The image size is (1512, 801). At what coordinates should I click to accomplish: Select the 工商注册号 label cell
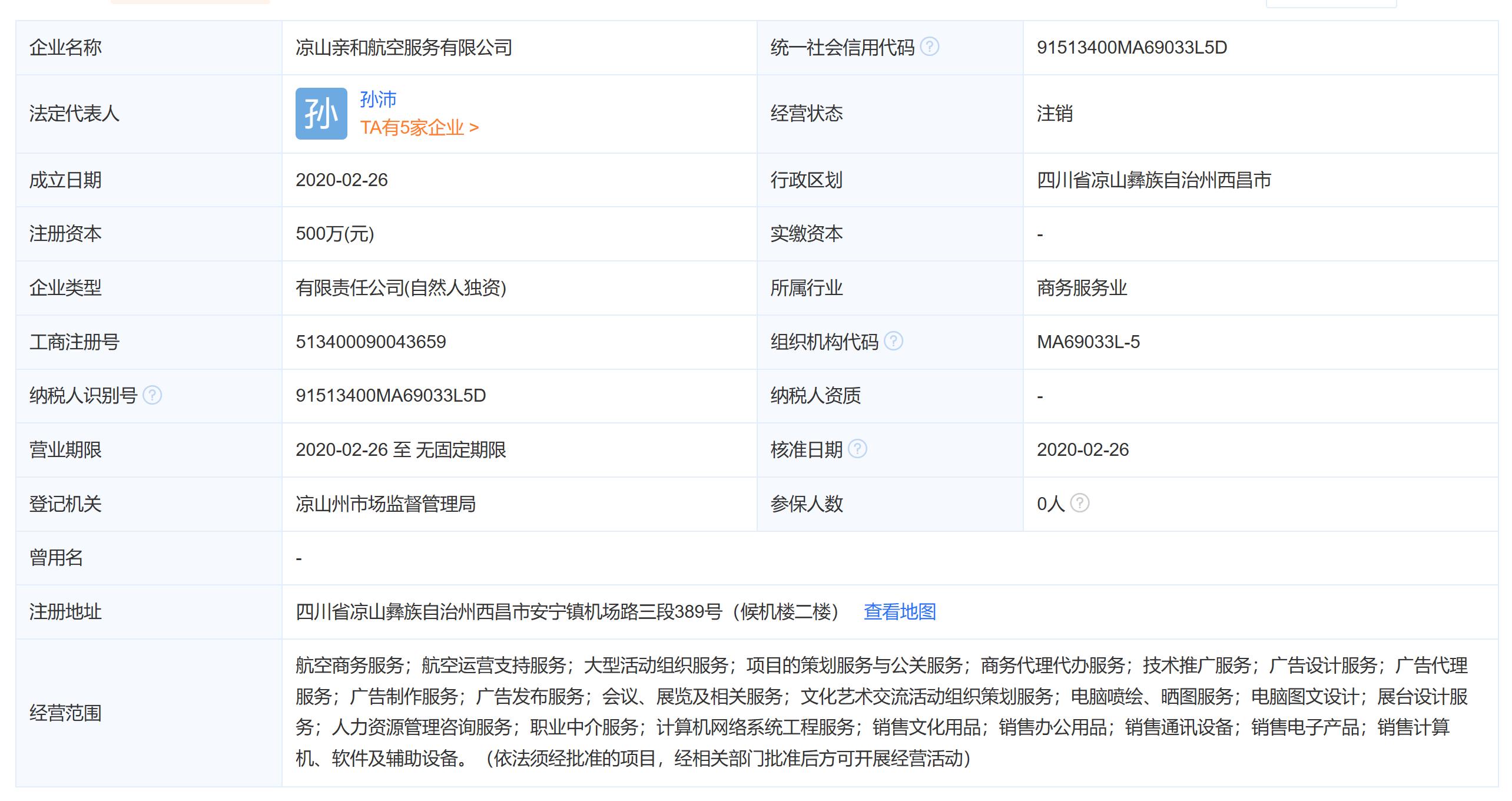coord(149,342)
